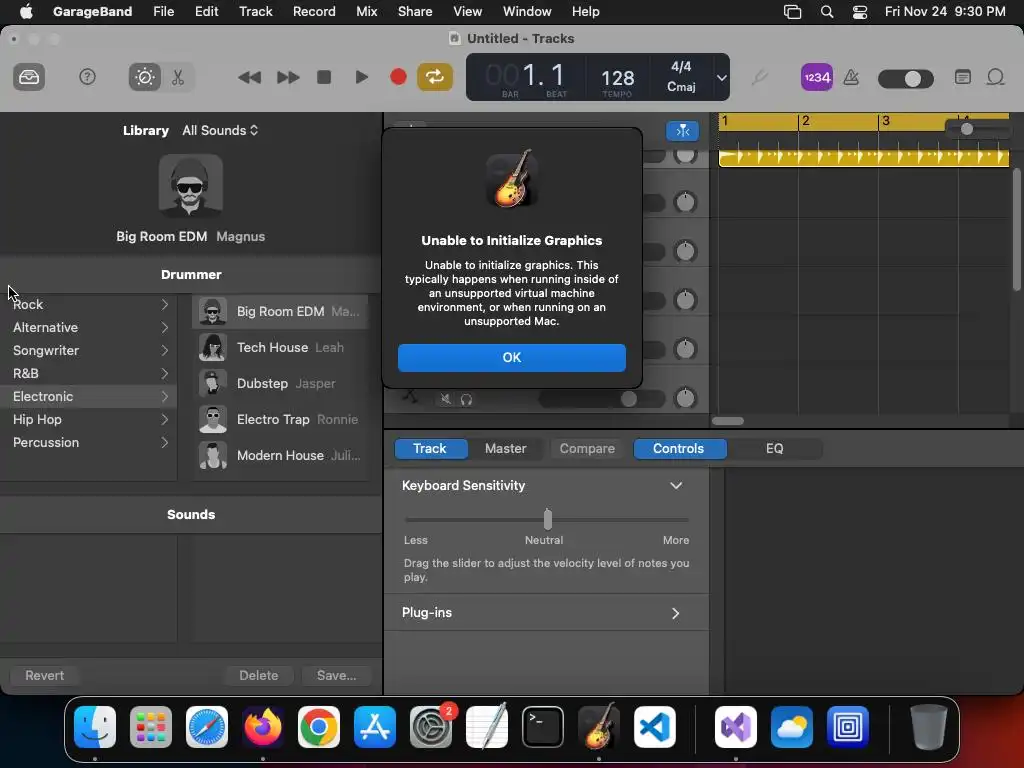Click the horizontal zoom slider above ruler

[x=978, y=129]
